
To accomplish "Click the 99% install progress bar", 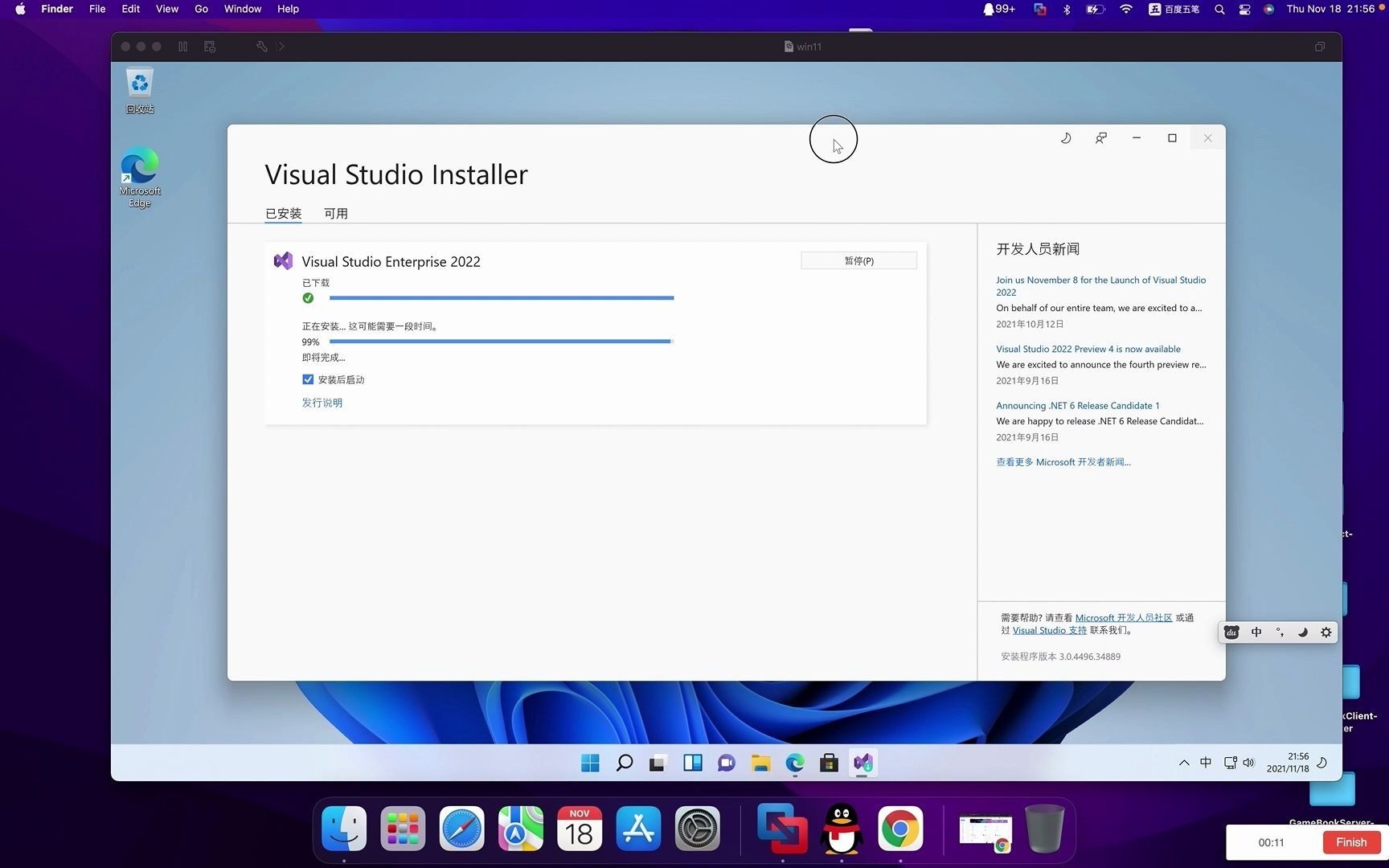I will (502, 342).
